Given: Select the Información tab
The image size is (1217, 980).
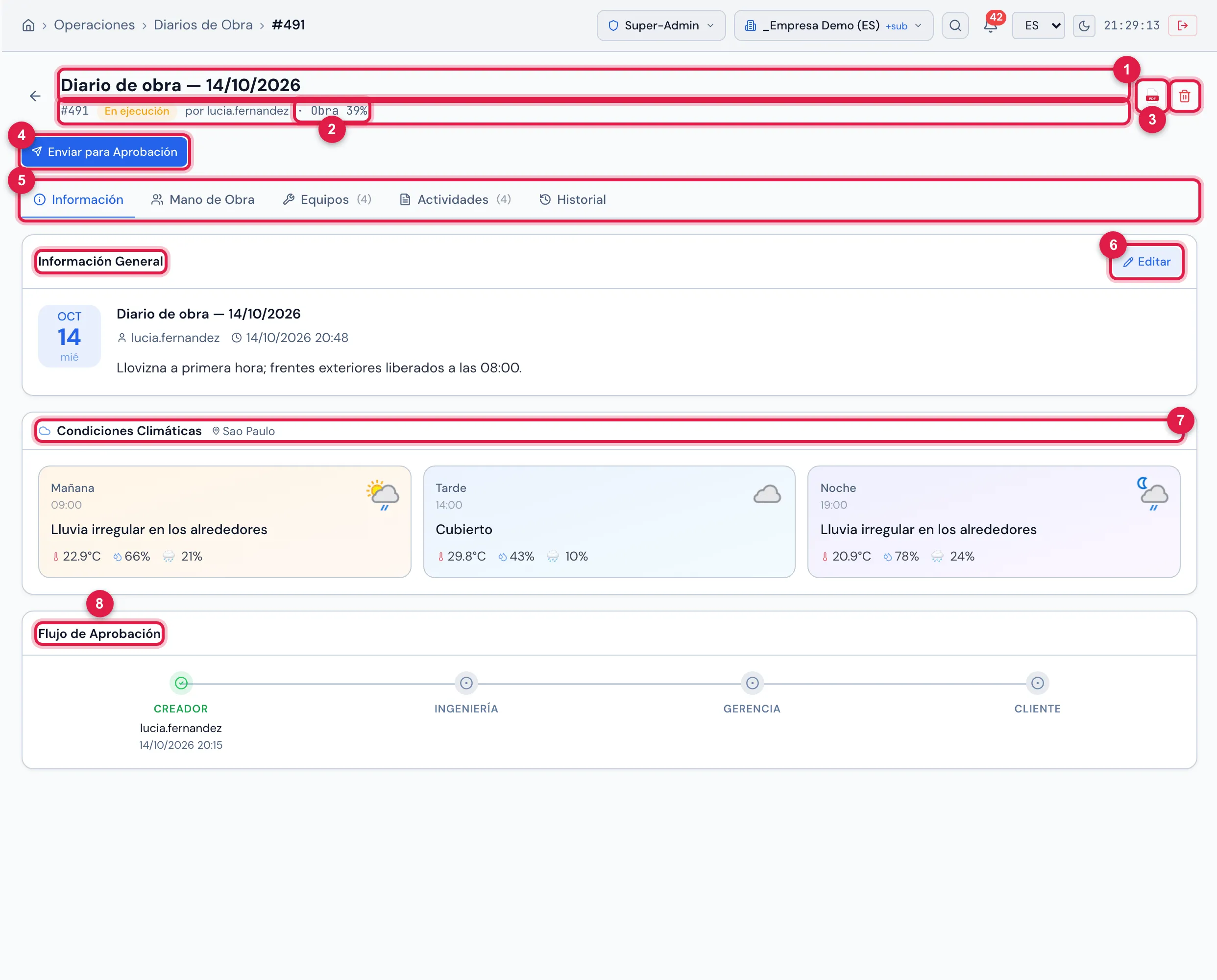Looking at the screenshot, I should (78, 200).
